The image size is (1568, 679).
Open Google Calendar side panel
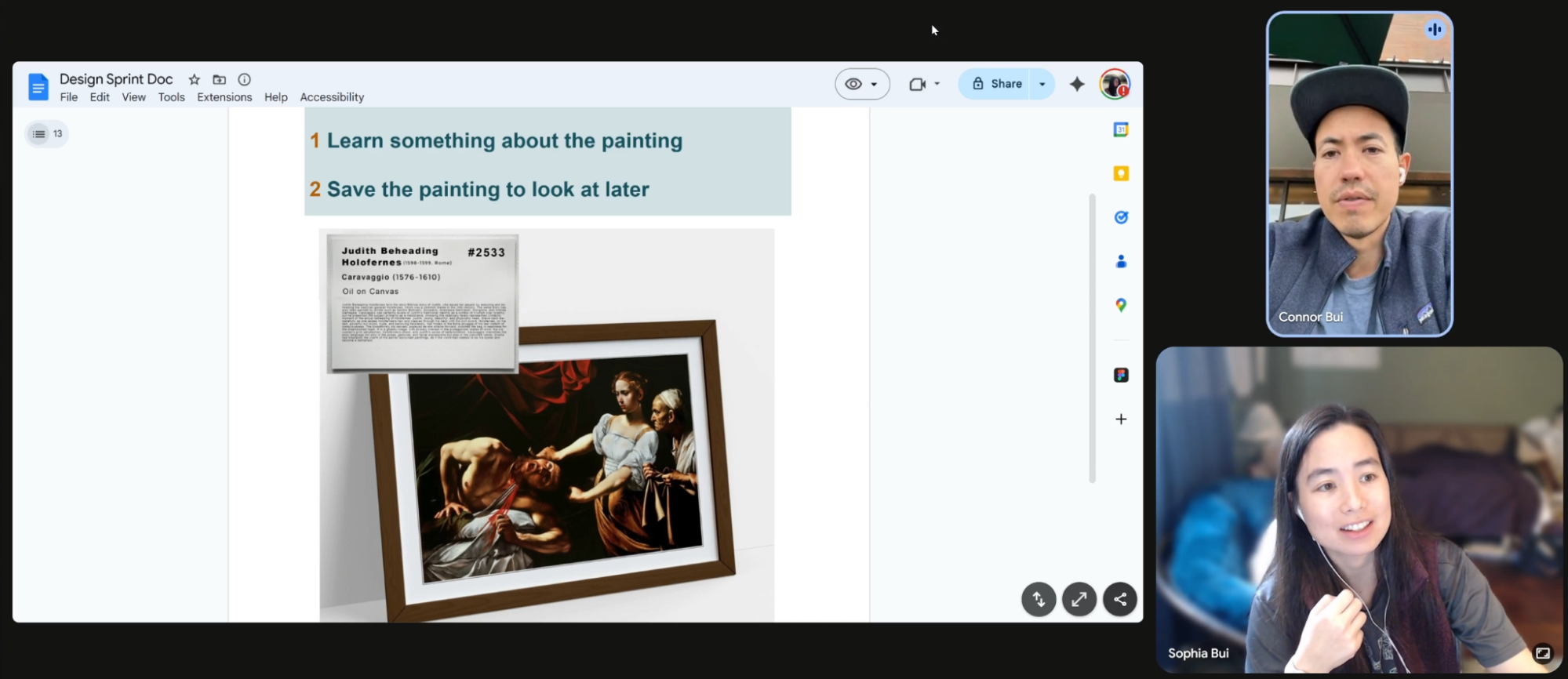[x=1121, y=129]
